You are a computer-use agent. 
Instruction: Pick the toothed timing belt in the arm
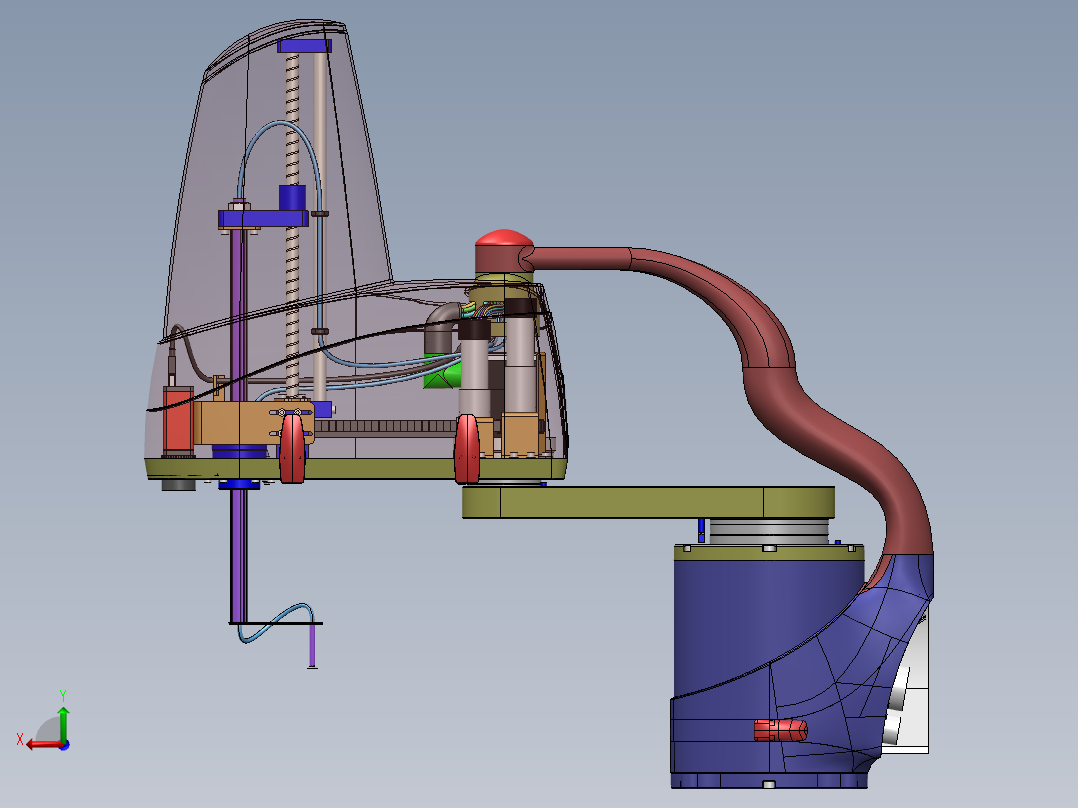[x=385, y=426]
